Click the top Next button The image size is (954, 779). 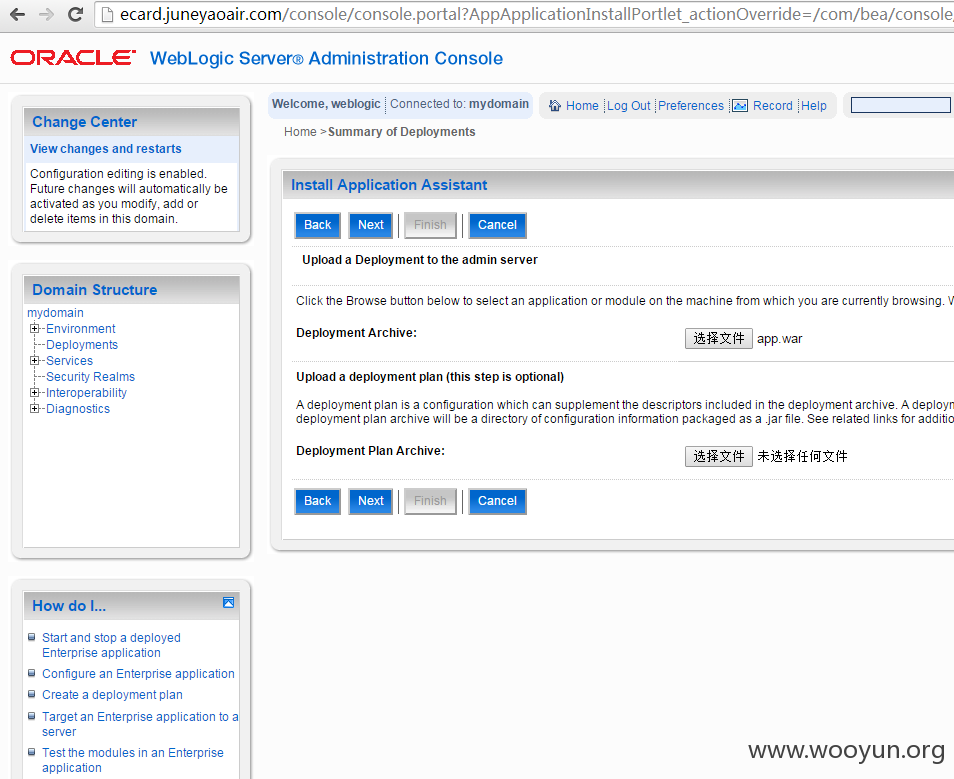tap(371, 225)
